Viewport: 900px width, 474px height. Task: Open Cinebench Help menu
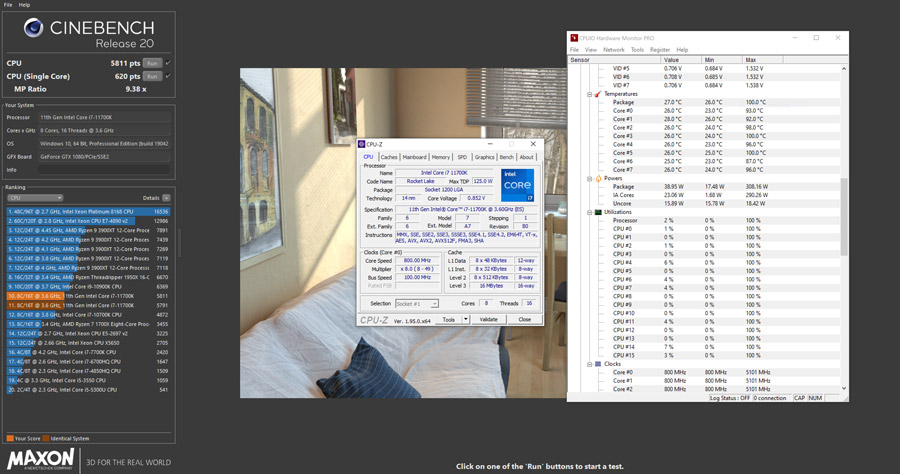tap(24, 5)
